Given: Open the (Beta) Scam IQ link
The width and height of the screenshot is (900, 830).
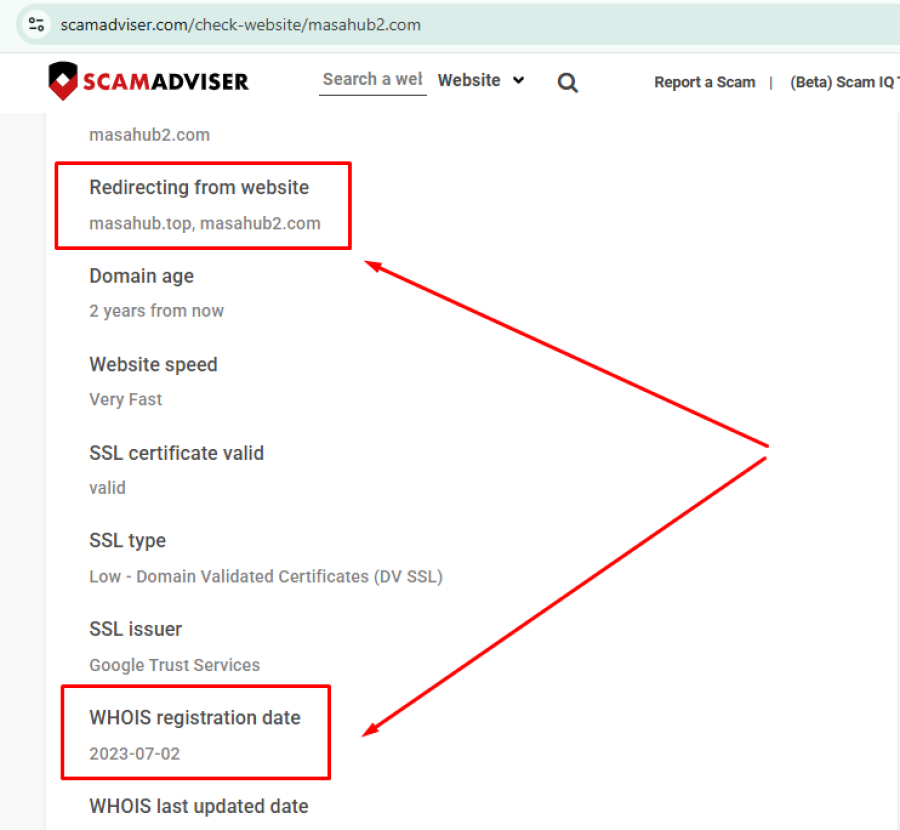Looking at the screenshot, I should [x=844, y=83].
